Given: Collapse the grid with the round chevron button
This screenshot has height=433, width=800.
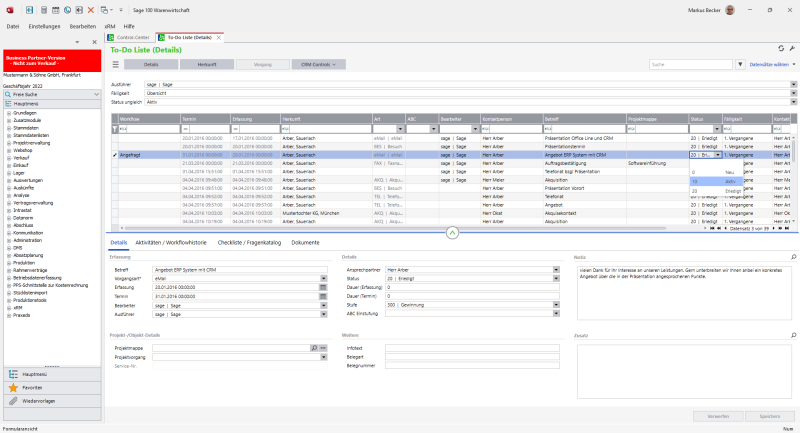Looking at the screenshot, I should [452, 233].
